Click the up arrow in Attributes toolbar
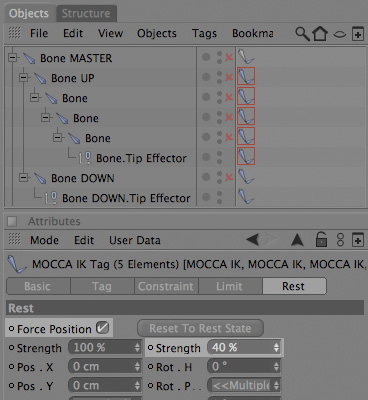This screenshot has height=400, width=368. click(x=297, y=239)
